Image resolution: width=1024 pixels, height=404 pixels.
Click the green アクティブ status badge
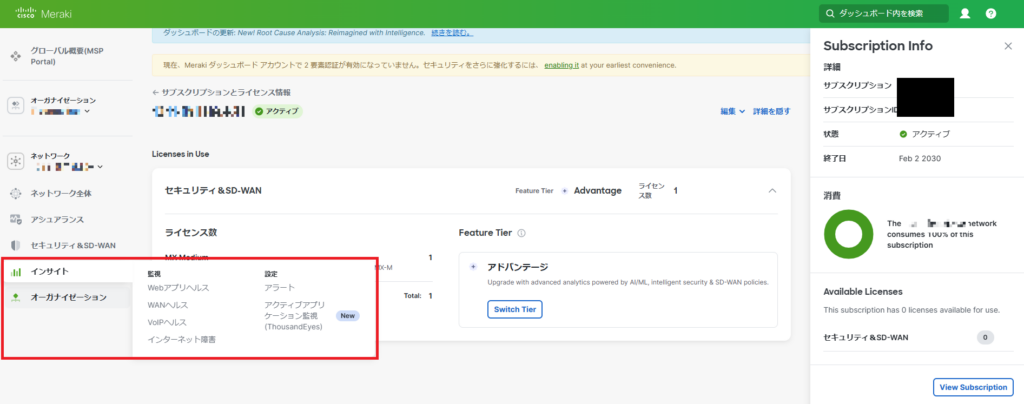click(278, 111)
